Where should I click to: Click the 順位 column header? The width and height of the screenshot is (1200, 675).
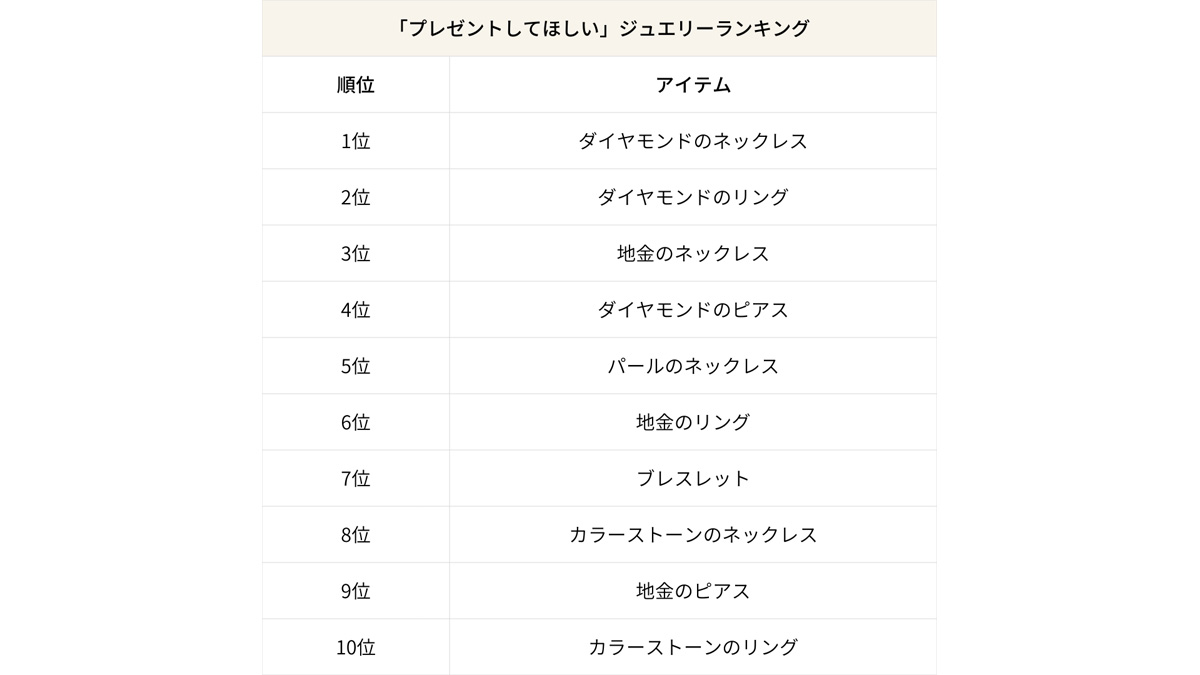point(356,85)
